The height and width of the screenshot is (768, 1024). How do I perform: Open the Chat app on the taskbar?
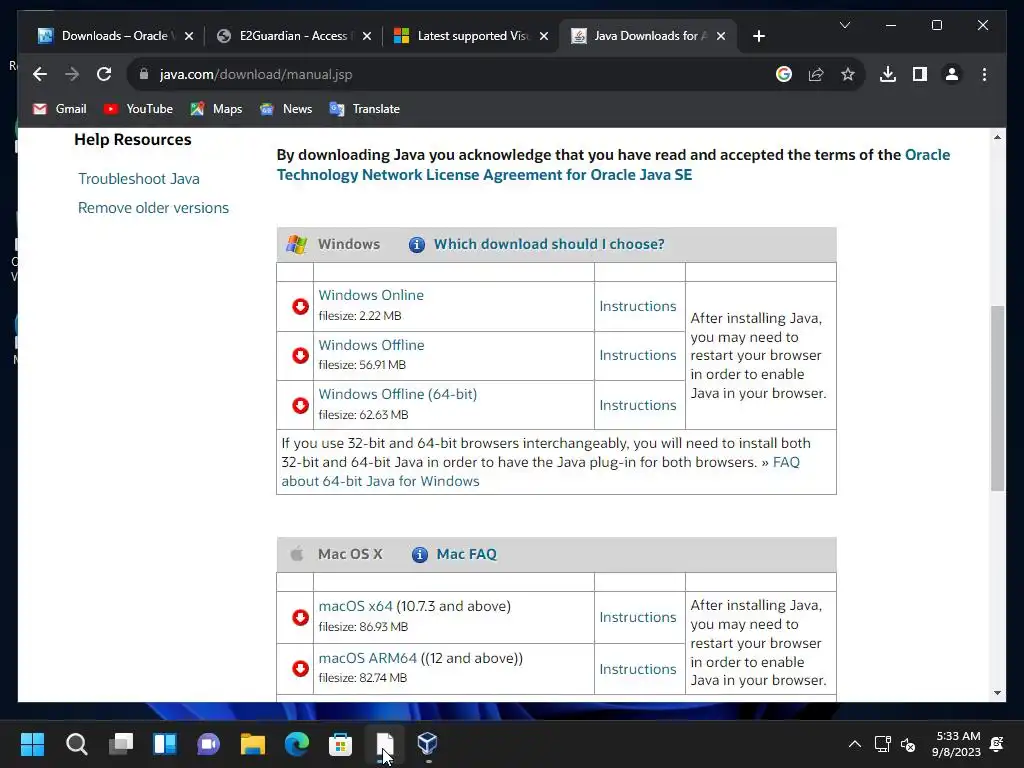pyautogui.click(x=209, y=744)
